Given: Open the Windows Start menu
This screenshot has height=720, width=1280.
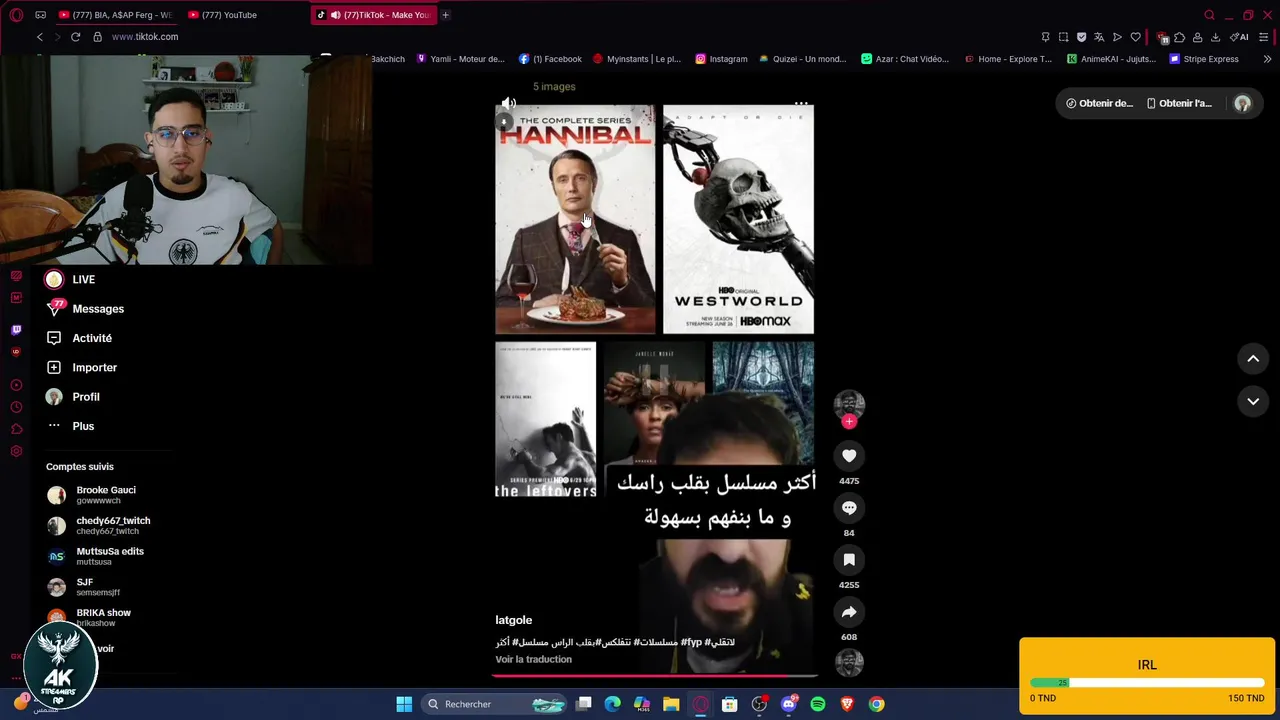Looking at the screenshot, I should (x=404, y=704).
